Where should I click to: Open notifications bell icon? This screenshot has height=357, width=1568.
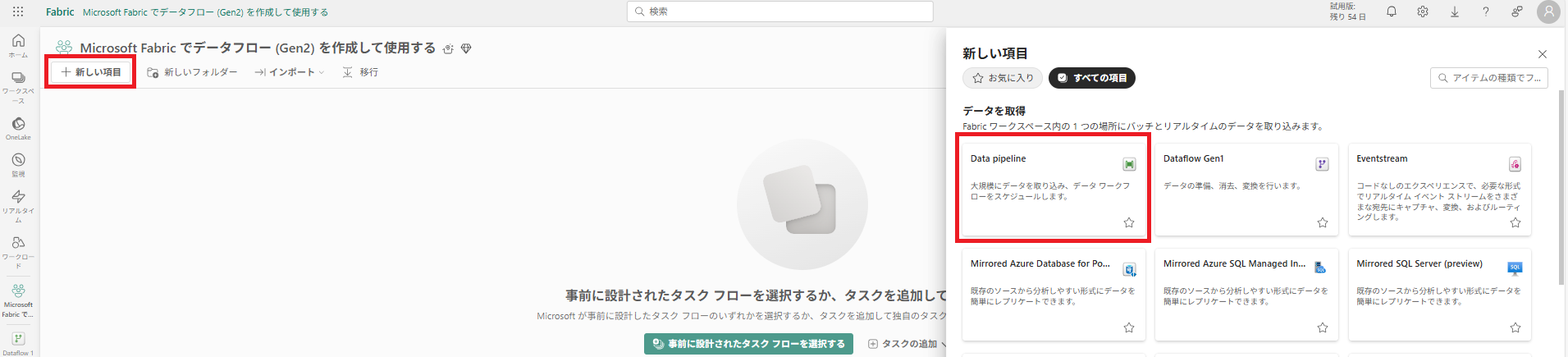click(x=1392, y=11)
